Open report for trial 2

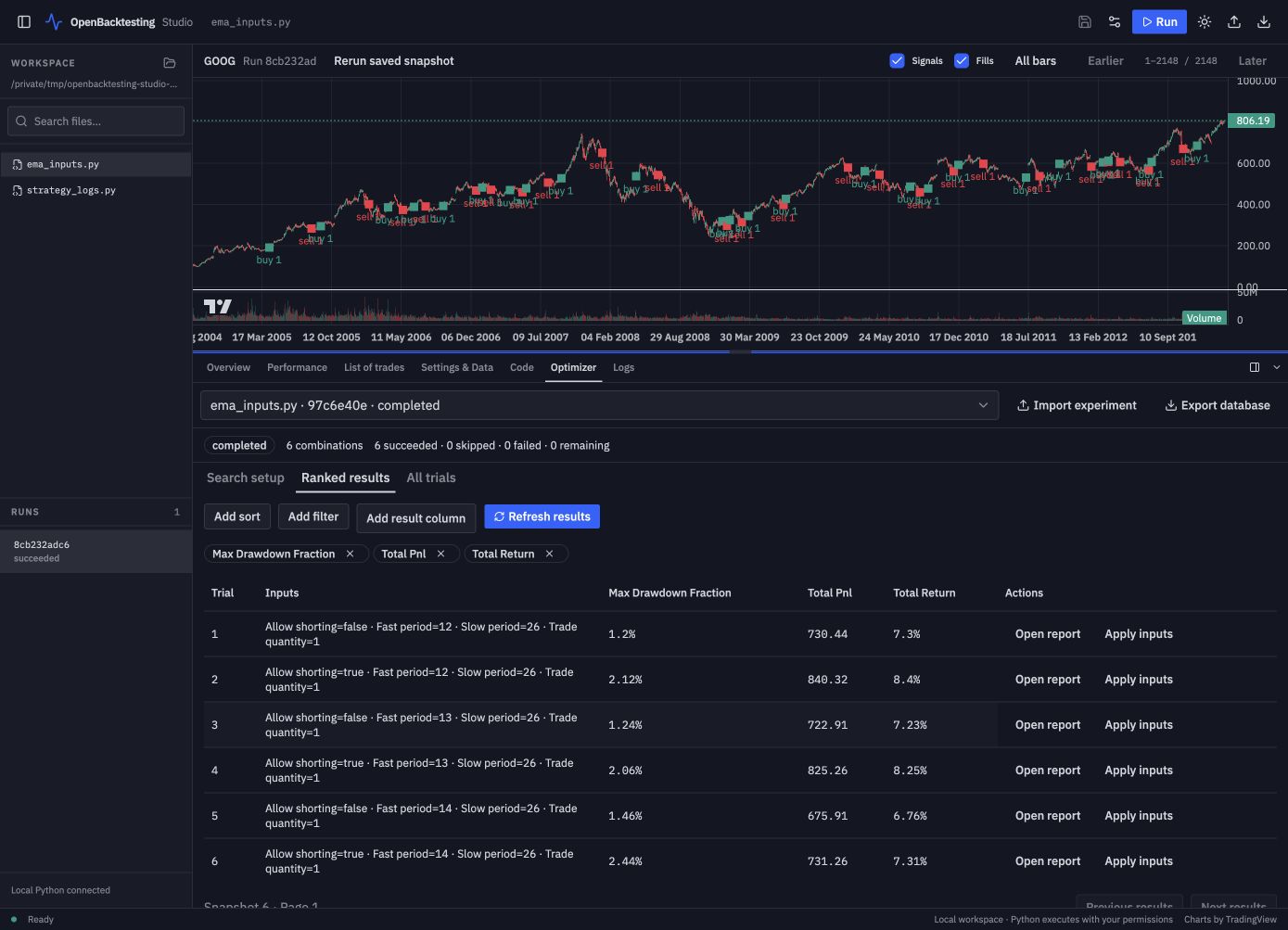pos(1048,680)
